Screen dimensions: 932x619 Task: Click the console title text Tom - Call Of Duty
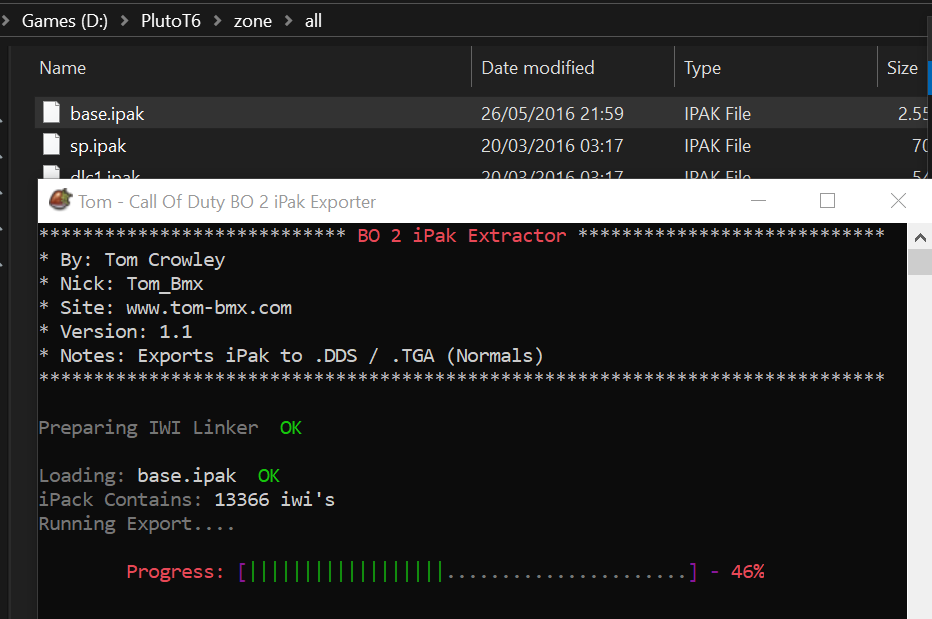click(227, 202)
